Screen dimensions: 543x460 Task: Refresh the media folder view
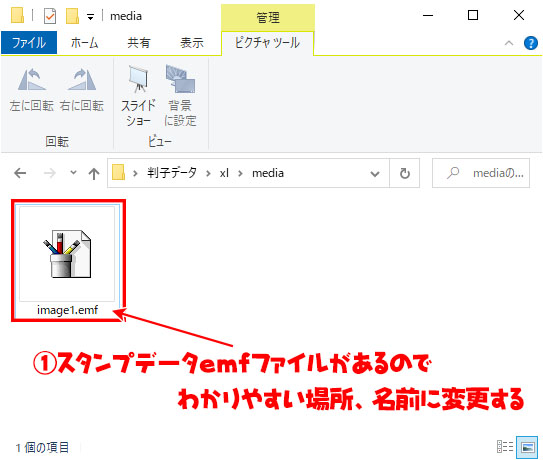click(x=404, y=173)
